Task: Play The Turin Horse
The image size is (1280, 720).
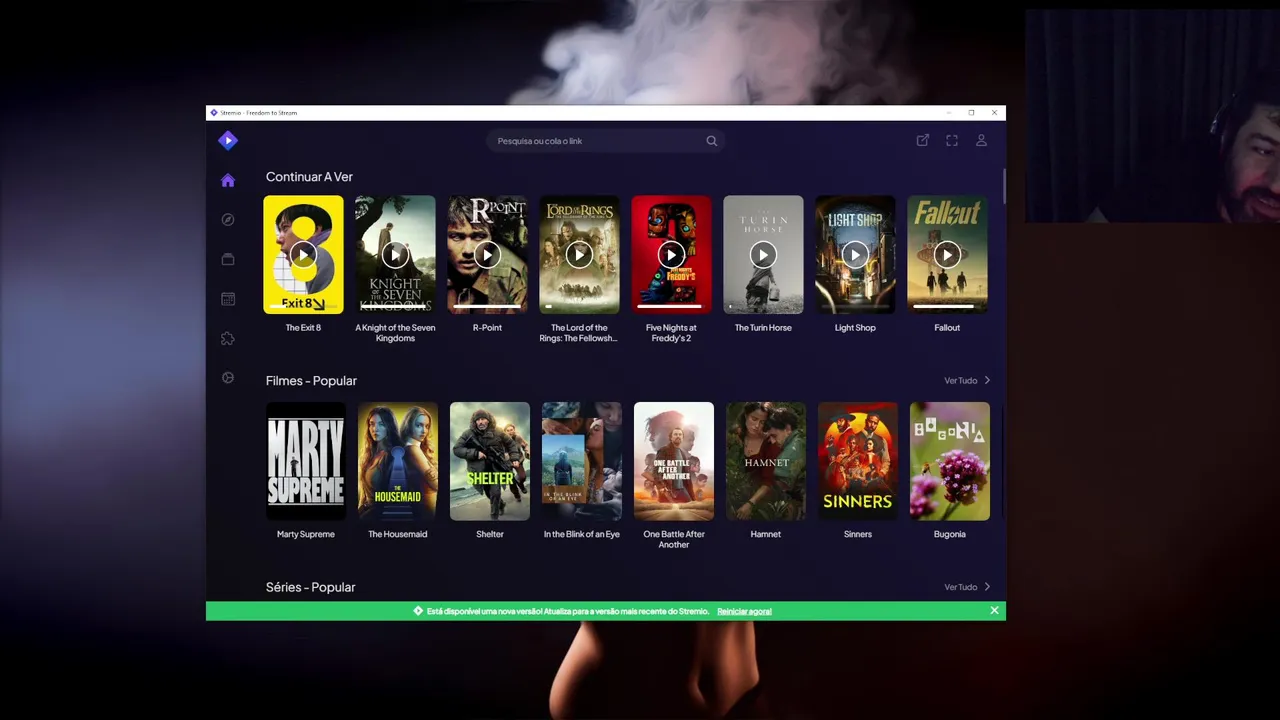Action: pyautogui.click(x=763, y=255)
